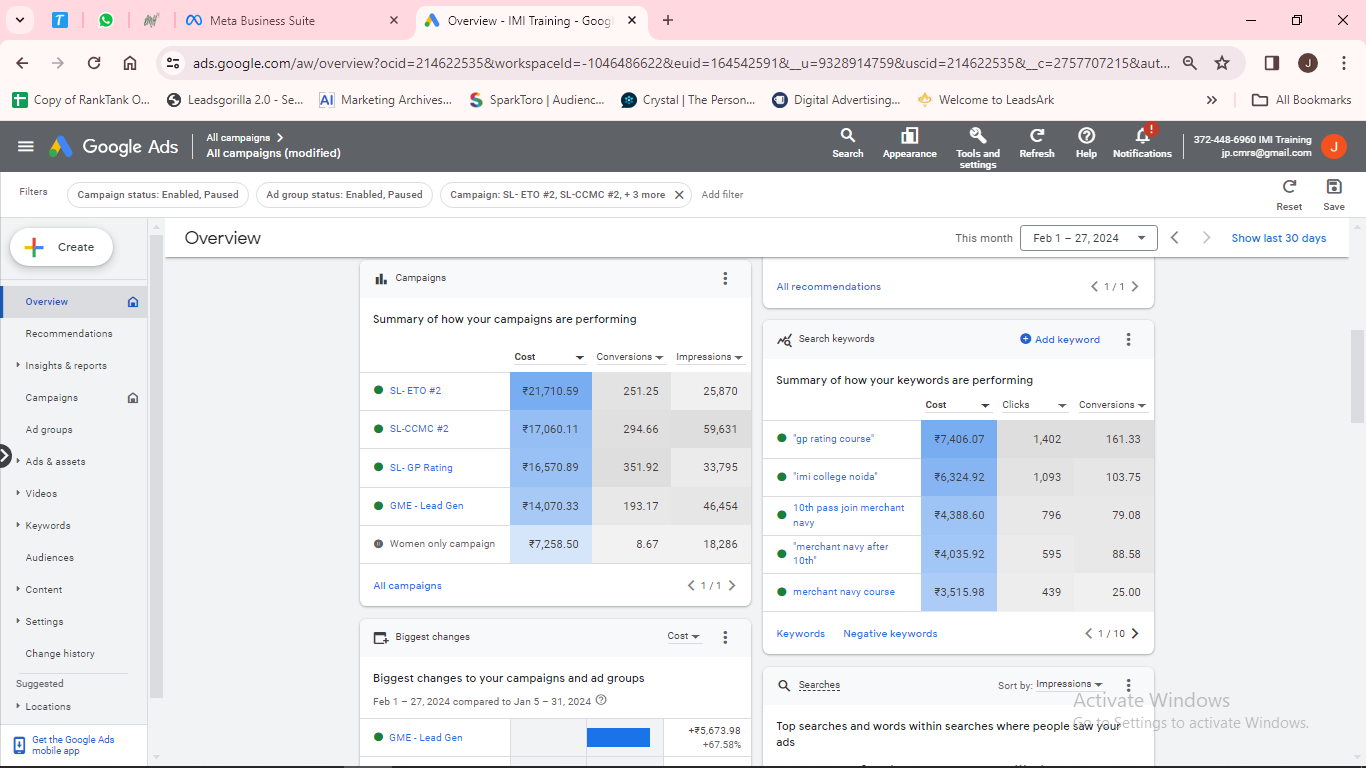
Task: Click Show last 30 days link
Action: tap(1279, 238)
